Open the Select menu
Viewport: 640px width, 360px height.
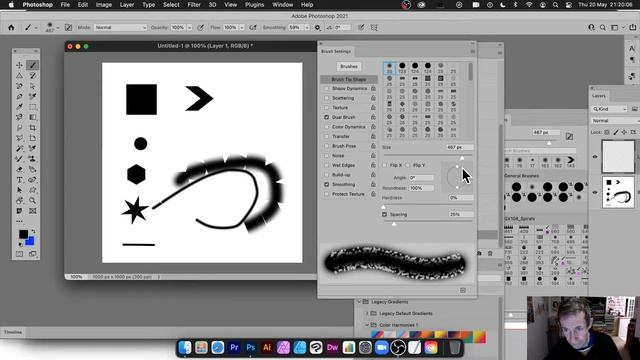171,5
